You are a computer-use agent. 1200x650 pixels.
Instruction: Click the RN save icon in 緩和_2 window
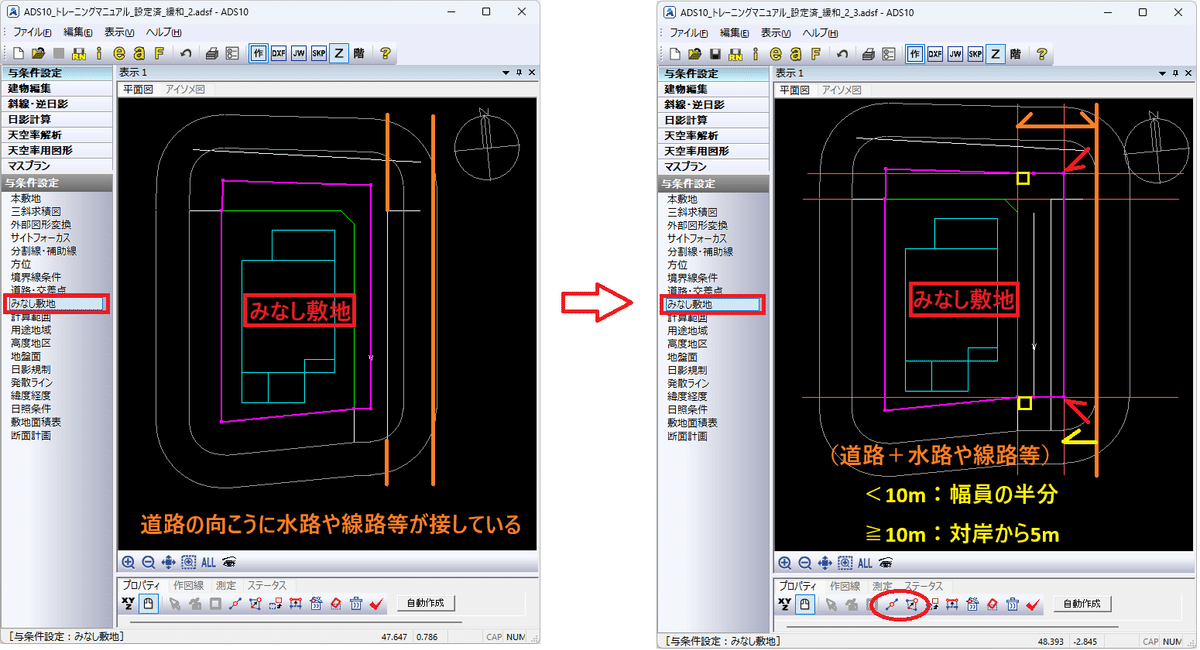[x=78, y=53]
